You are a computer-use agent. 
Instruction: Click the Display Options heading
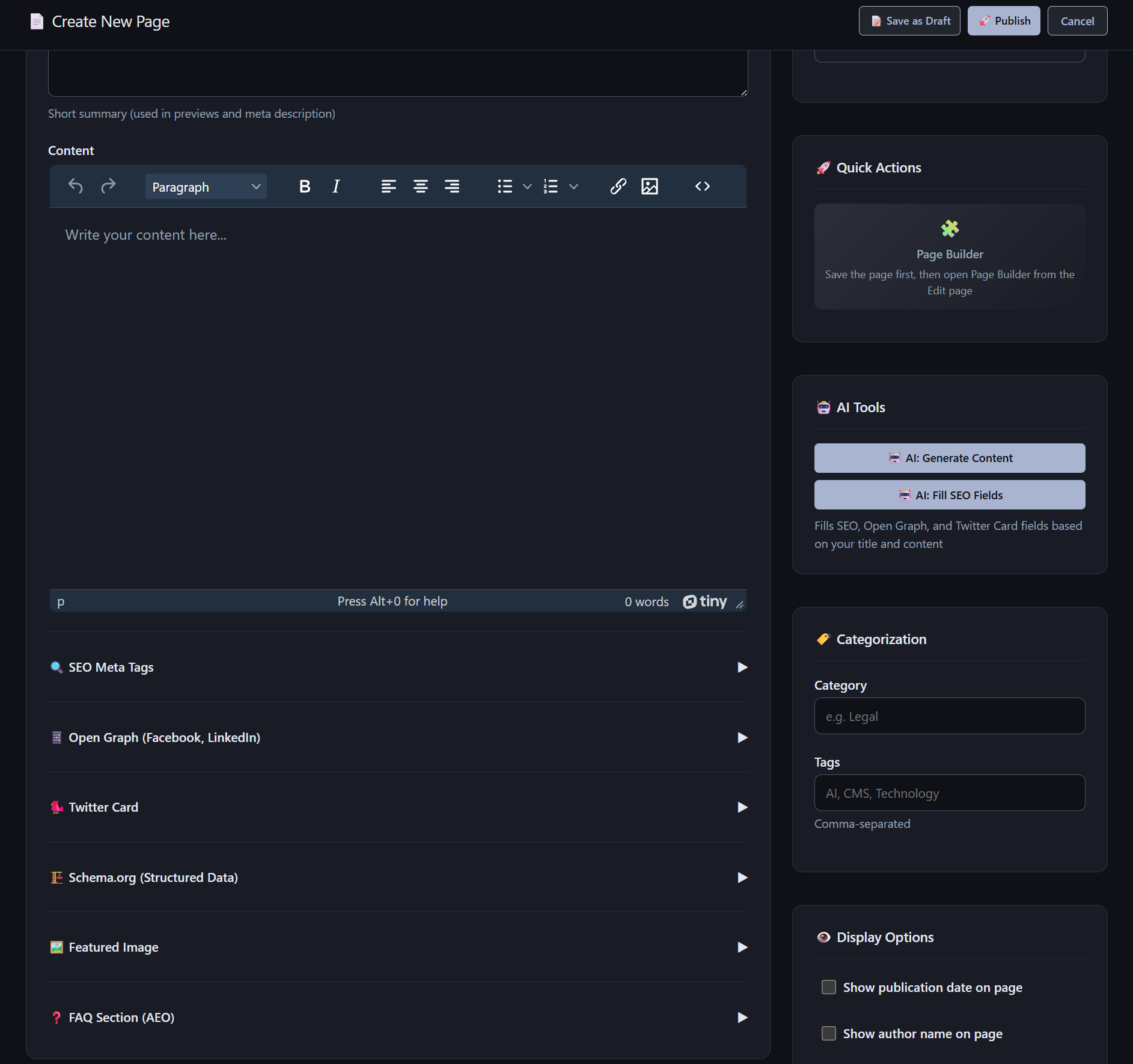tap(885, 937)
